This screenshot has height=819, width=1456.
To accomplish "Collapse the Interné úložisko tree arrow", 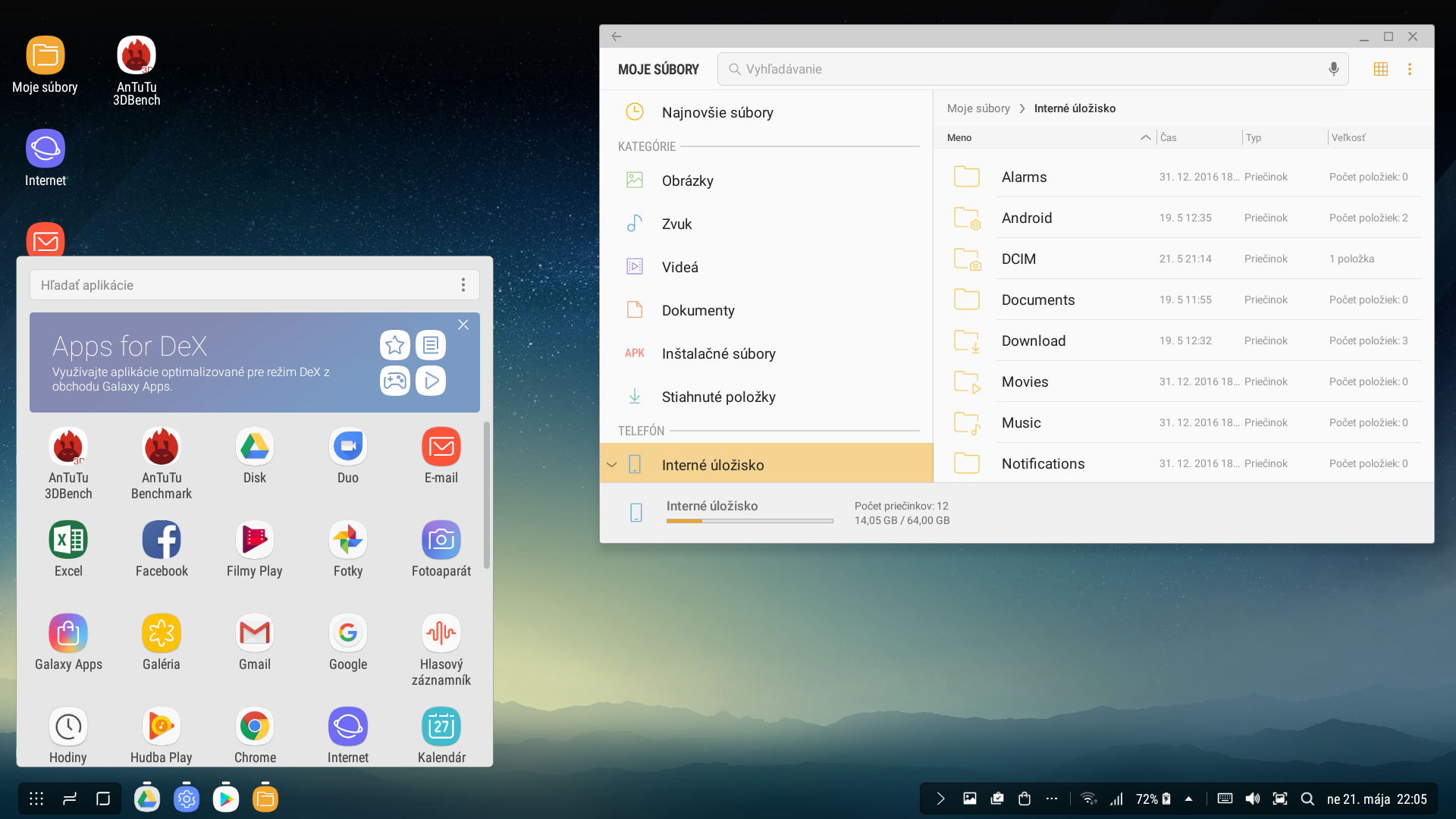I will click(x=612, y=465).
